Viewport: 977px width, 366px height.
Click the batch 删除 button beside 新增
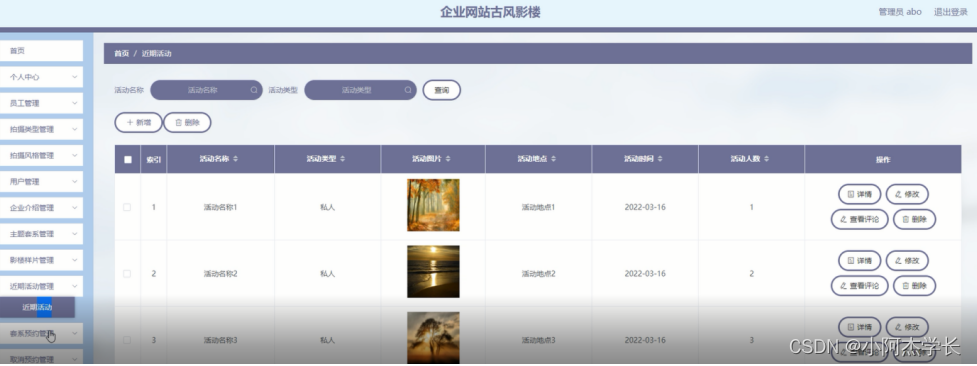pyautogui.click(x=188, y=123)
